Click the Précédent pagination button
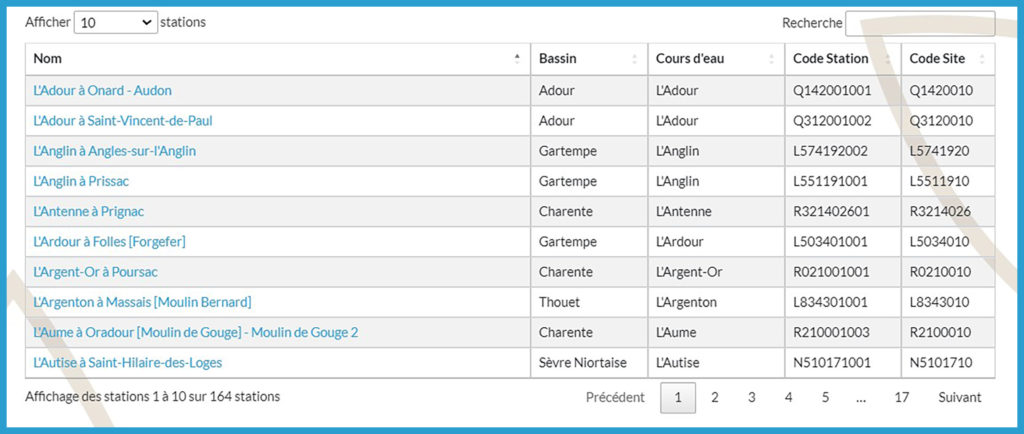 (x=615, y=398)
